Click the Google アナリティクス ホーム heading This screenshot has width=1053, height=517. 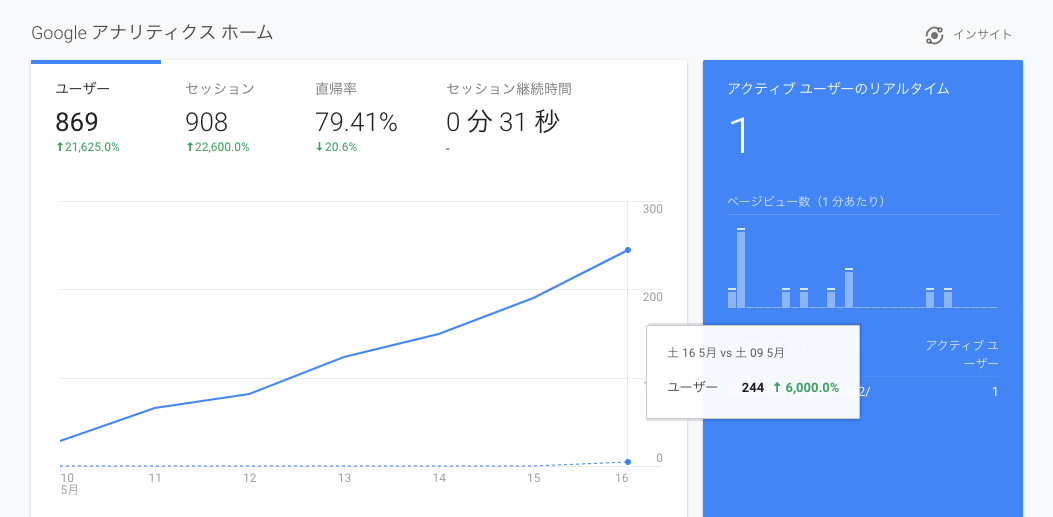(152, 32)
